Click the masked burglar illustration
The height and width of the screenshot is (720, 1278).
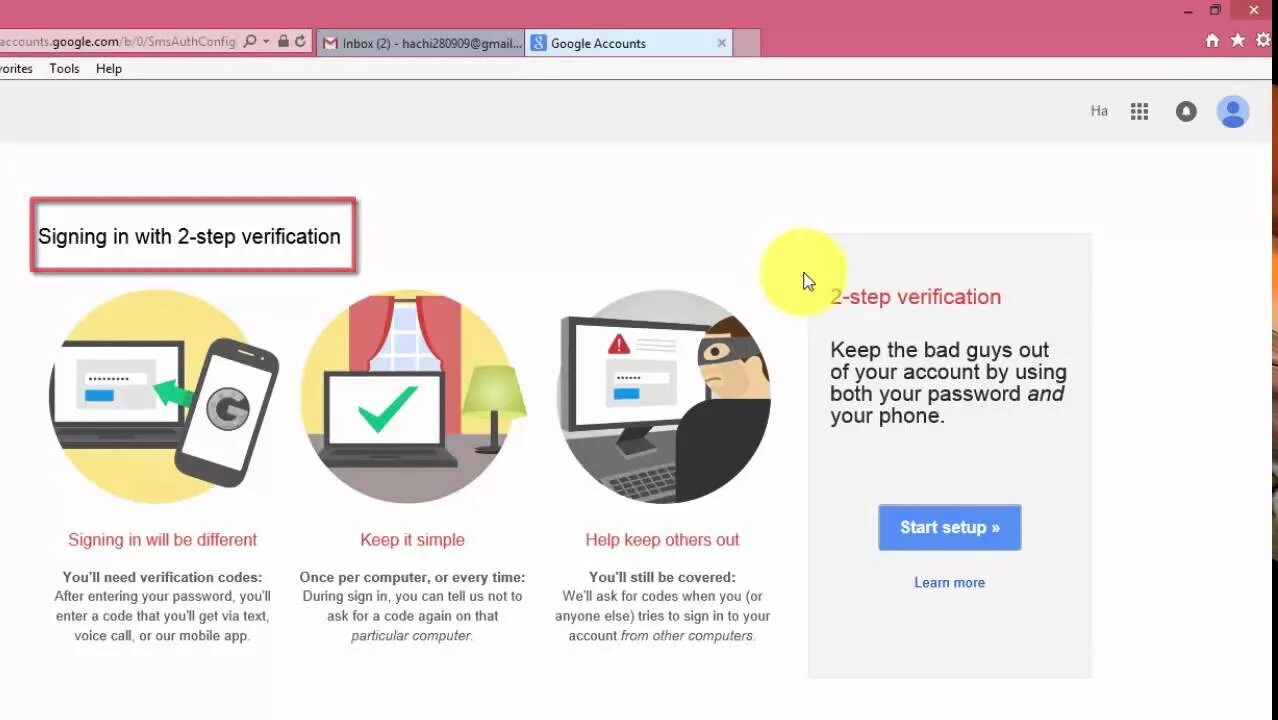(x=664, y=397)
